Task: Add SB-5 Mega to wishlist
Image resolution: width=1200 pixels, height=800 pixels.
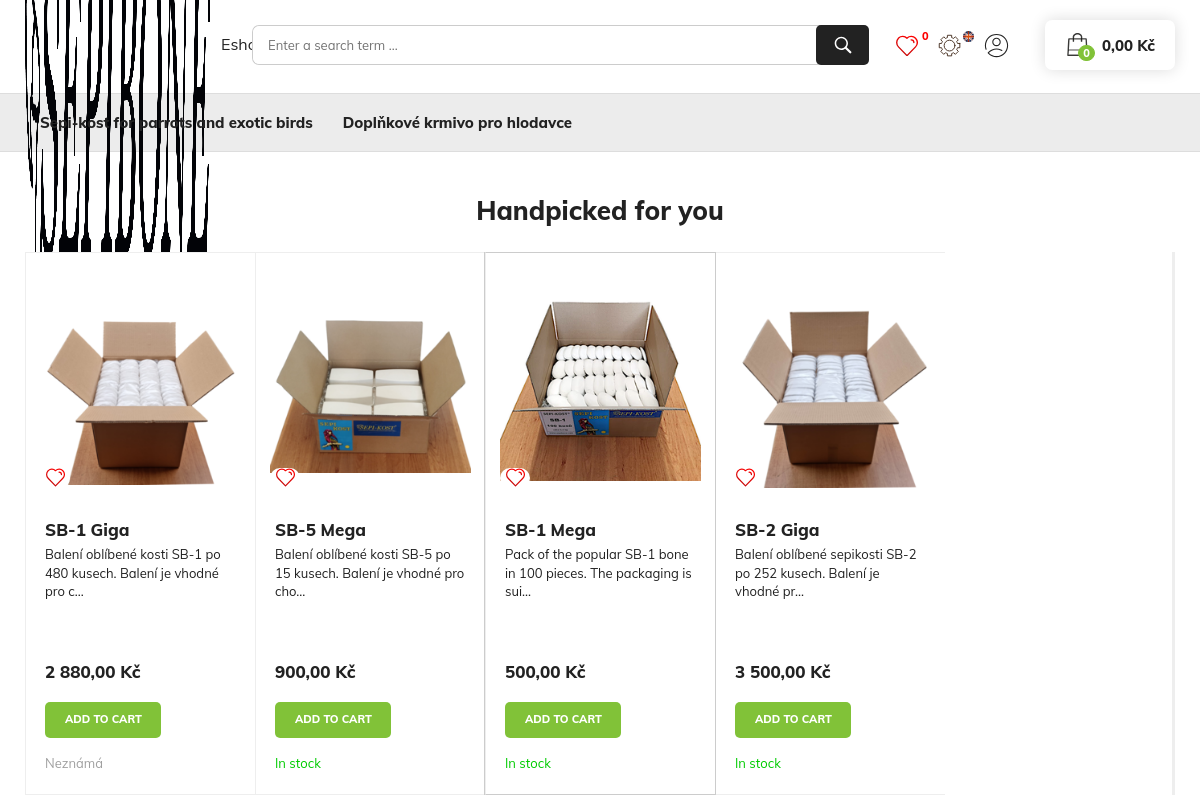Action: pyautogui.click(x=286, y=477)
